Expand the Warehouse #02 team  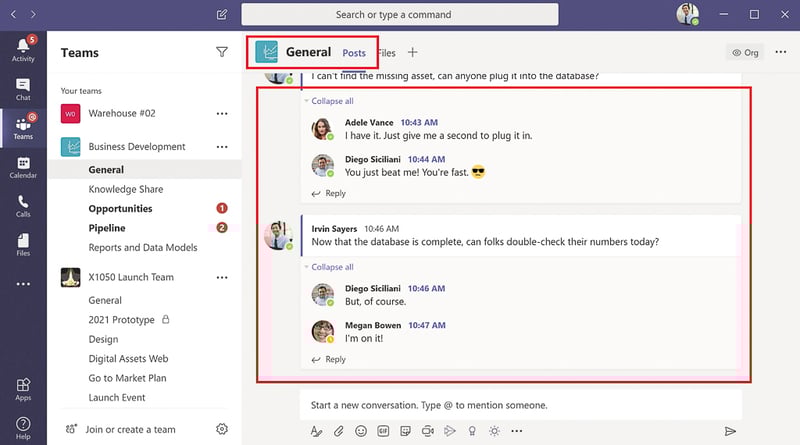point(121,113)
